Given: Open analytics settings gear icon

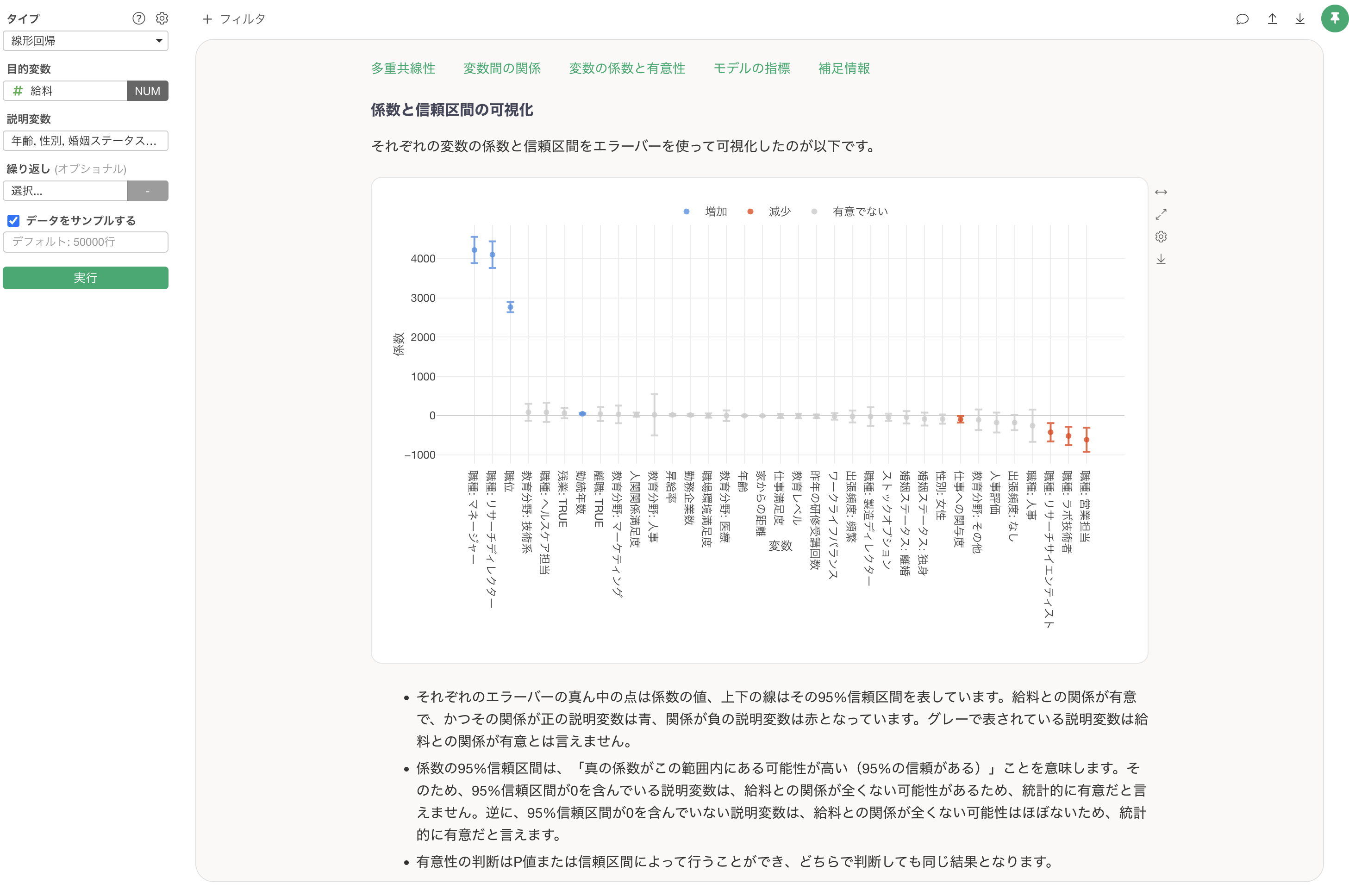Looking at the screenshot, I should [162, 19].
